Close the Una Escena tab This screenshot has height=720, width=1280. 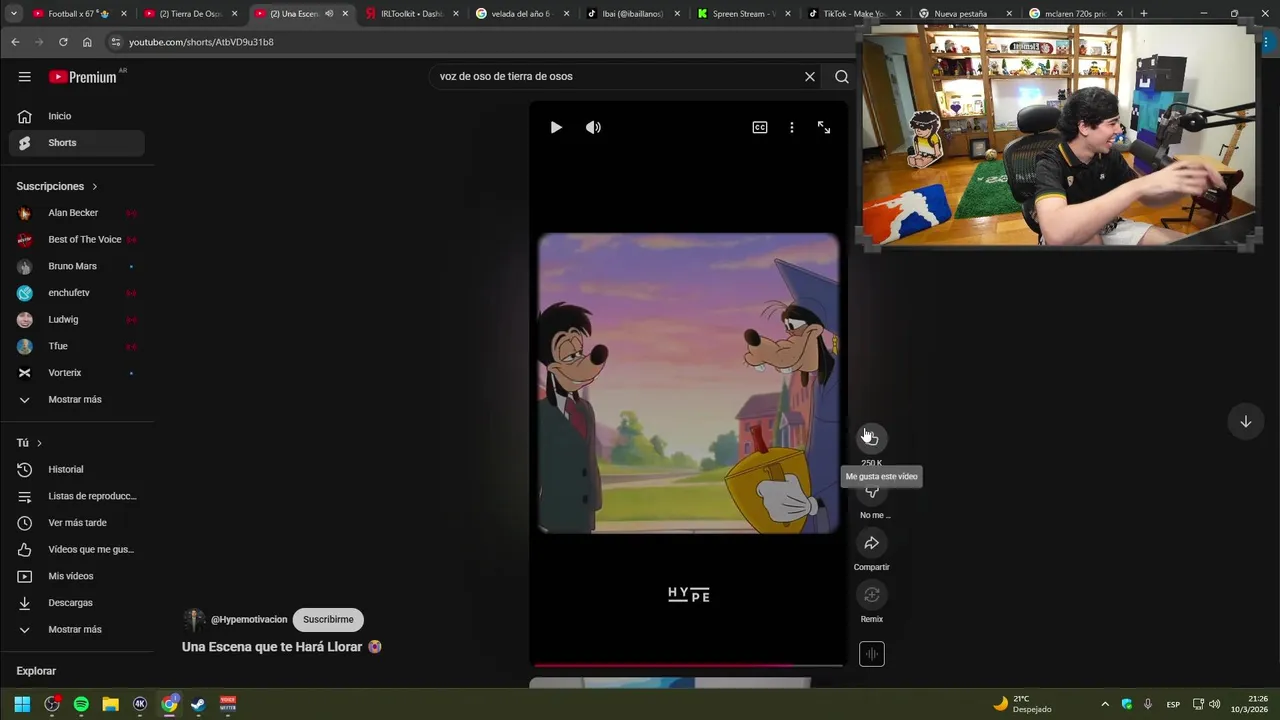point(345,14)
